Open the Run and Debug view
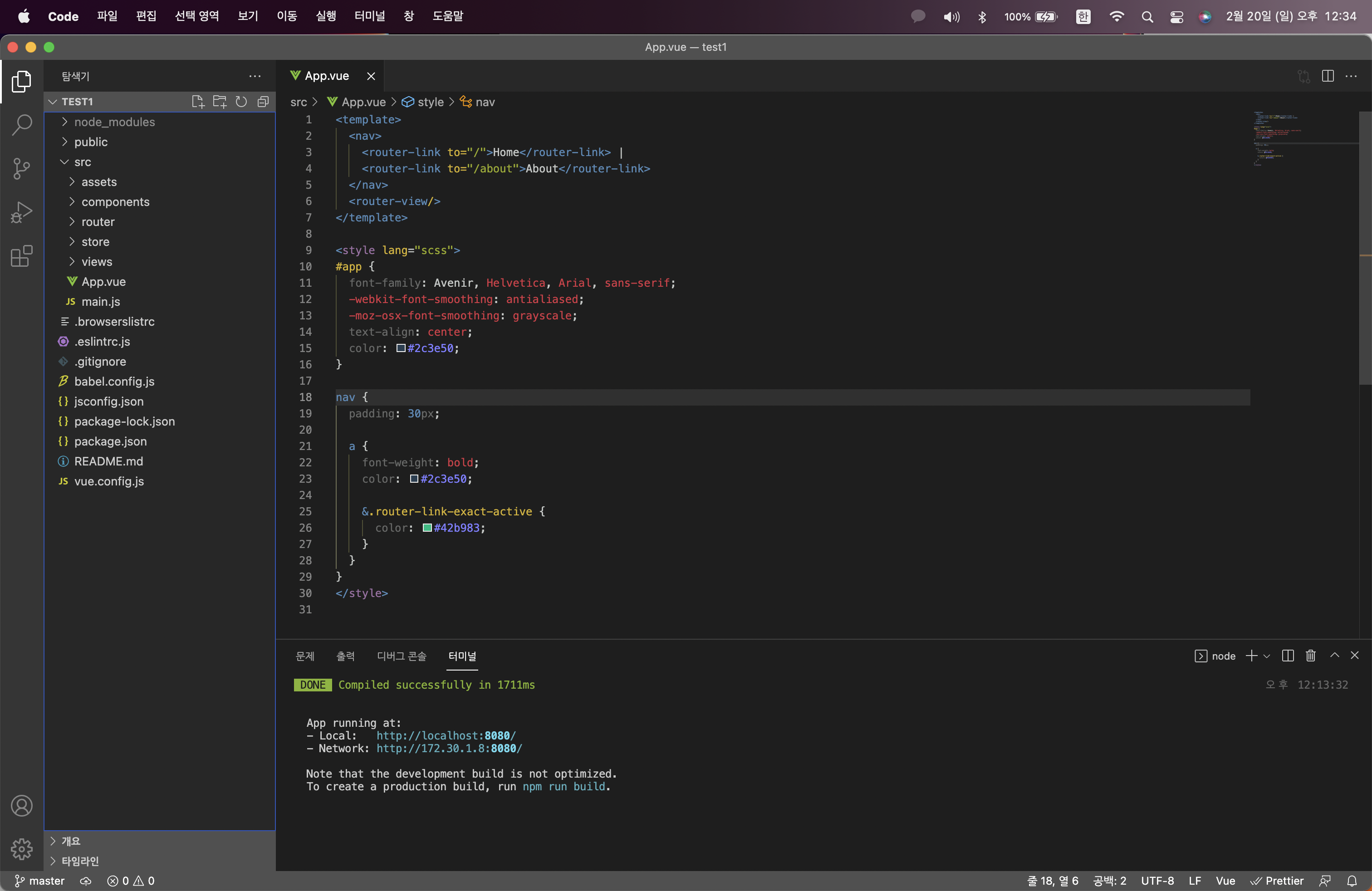Image resolution: width=1372 pixels, height=891 pixels. pos(21,212)
